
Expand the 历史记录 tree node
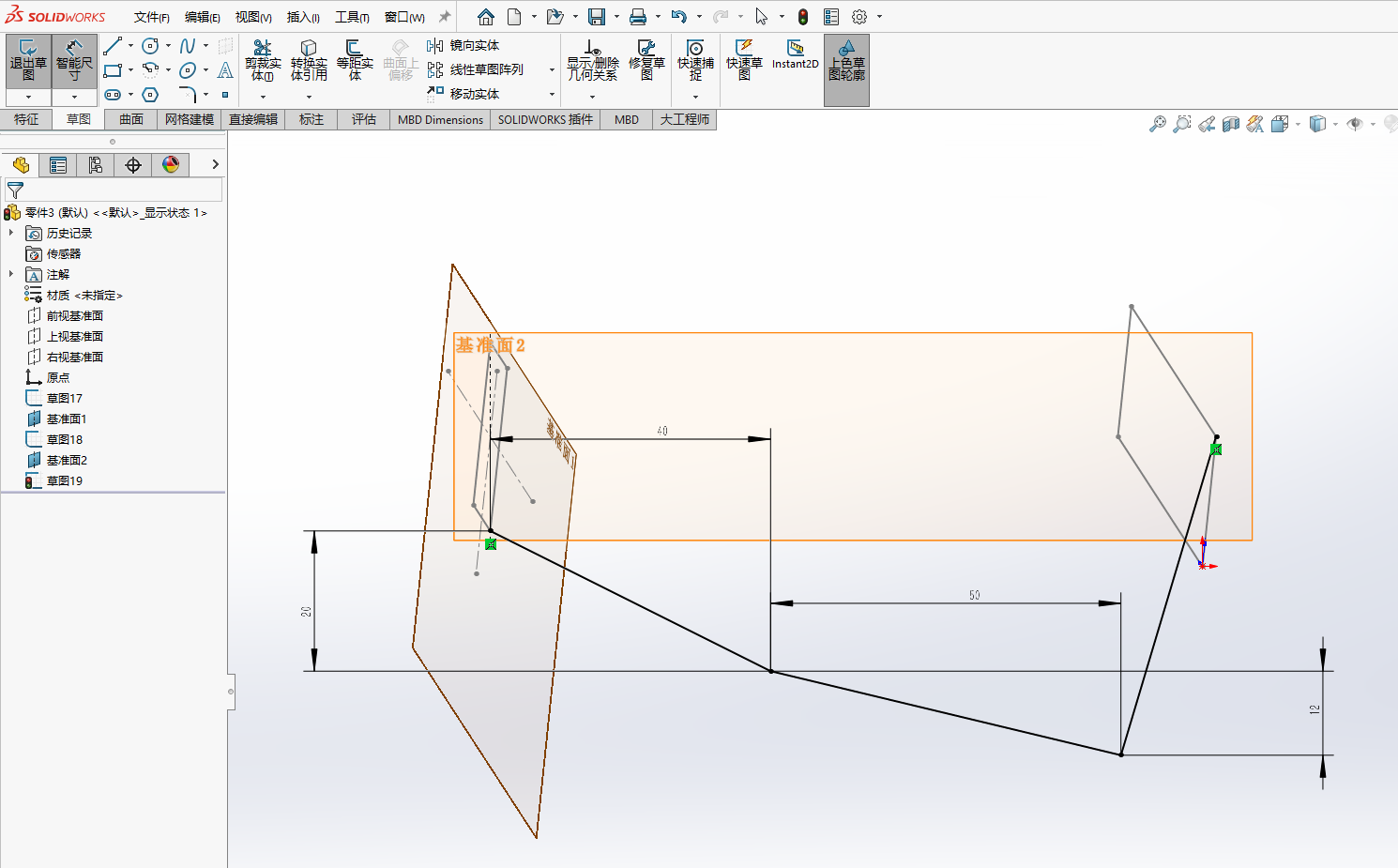pos(11,233)
